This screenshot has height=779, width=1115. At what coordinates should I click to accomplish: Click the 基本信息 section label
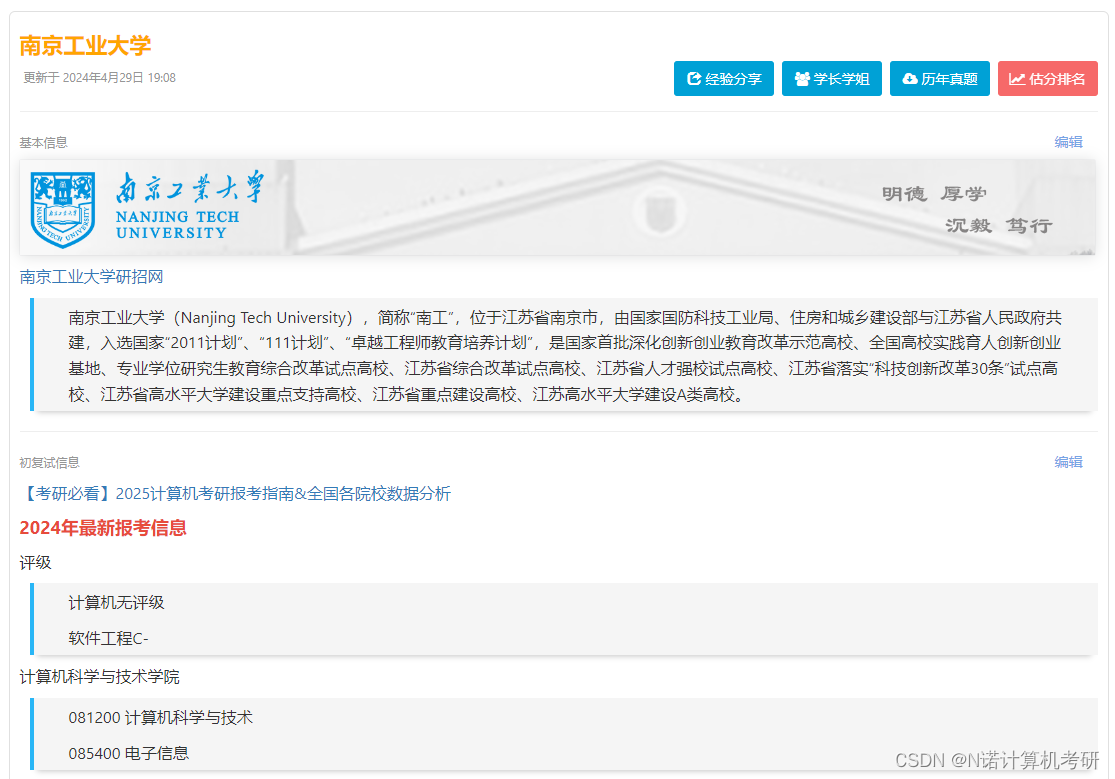pyautogui.click(x=43, y=143)
